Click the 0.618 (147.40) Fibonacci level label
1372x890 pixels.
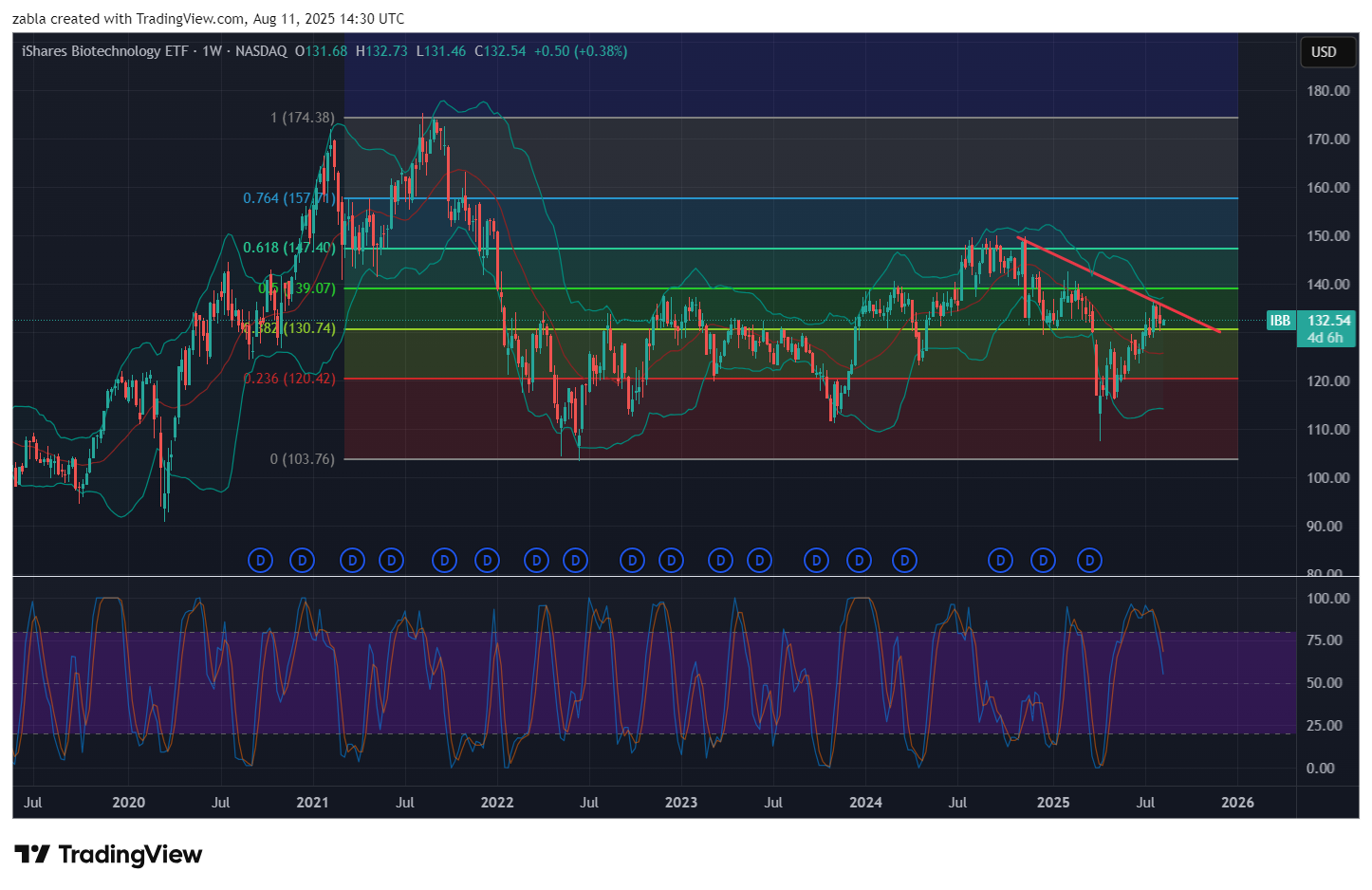[288, 248]
